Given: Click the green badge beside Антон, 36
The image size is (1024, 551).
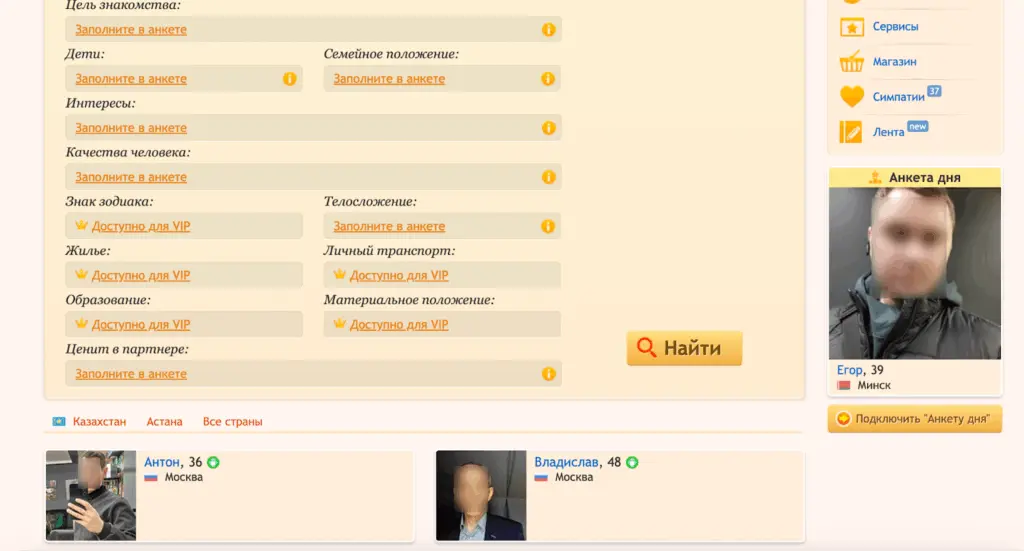Looking at the screenshot, I should pyautogui.click(x=213, y=462).
